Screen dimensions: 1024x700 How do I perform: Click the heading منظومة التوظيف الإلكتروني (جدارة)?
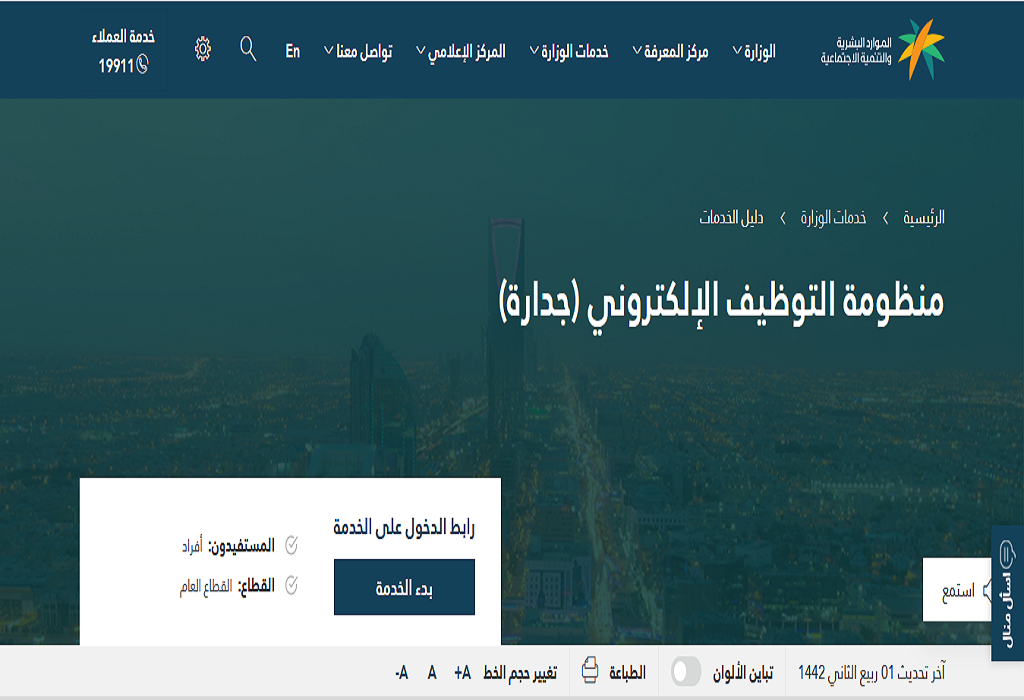coord(722,304)
